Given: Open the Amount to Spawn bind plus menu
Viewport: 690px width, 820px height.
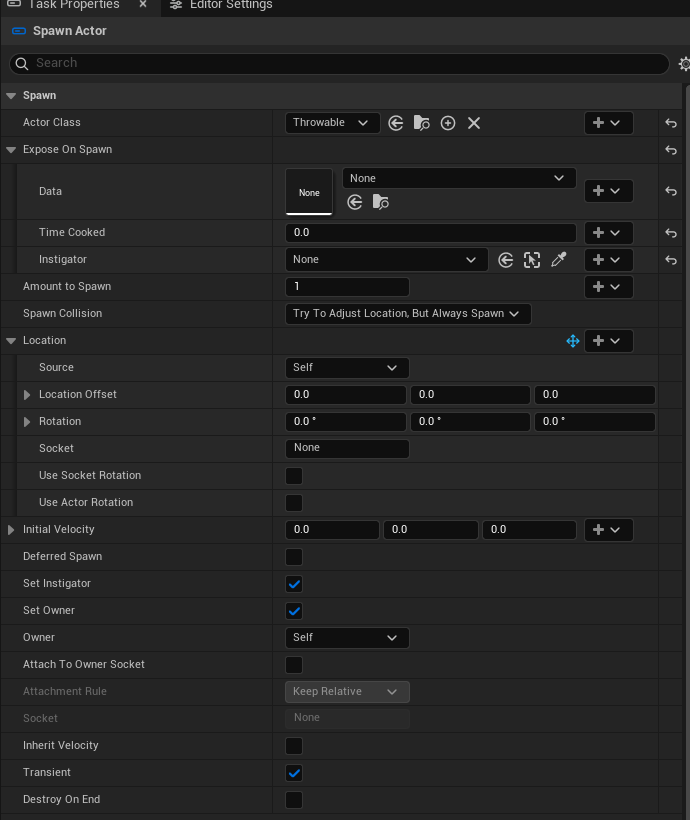Looking at the screenshot, I should (608, 287).
